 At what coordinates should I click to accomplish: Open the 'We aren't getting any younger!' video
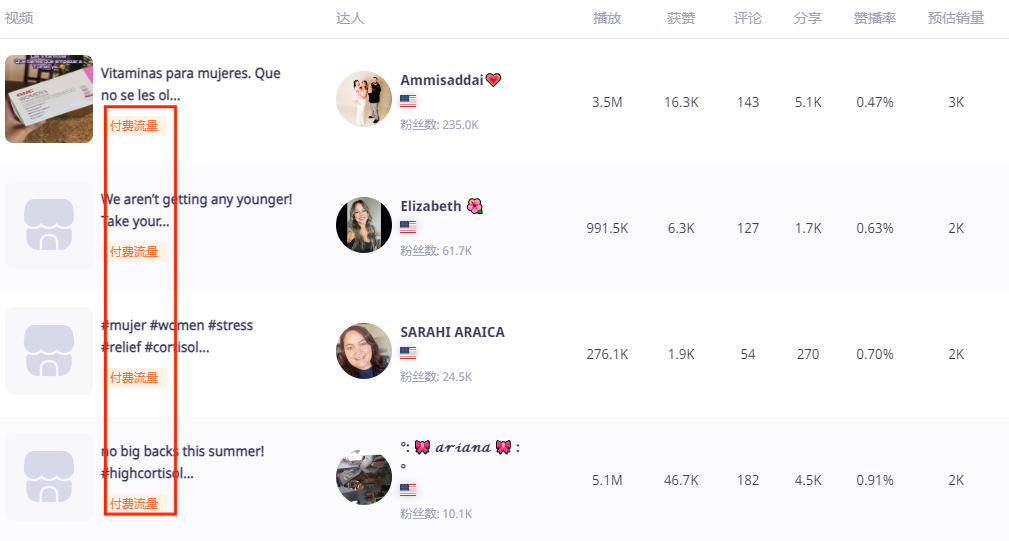pos(196,200)
